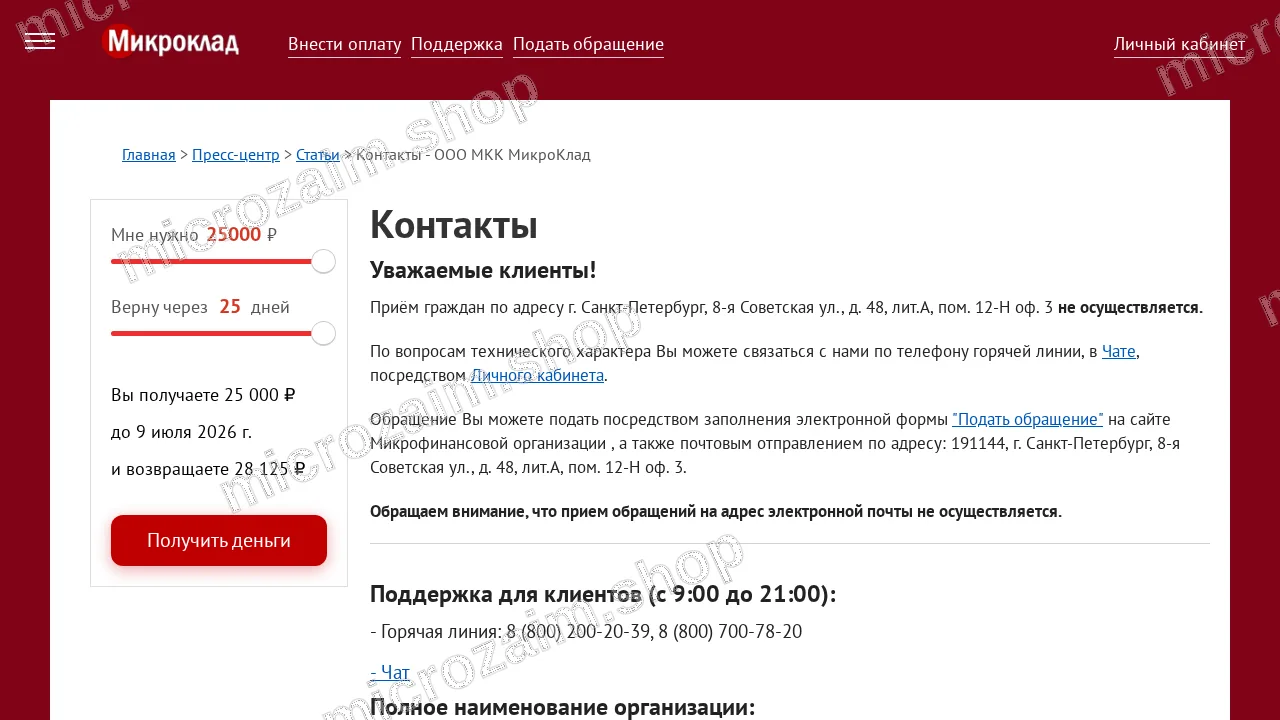Image resolution: width=1280 pixels, height=720 pixels.
Task: Open Внести оплату in top navigation
Action: tap(344, 44)
